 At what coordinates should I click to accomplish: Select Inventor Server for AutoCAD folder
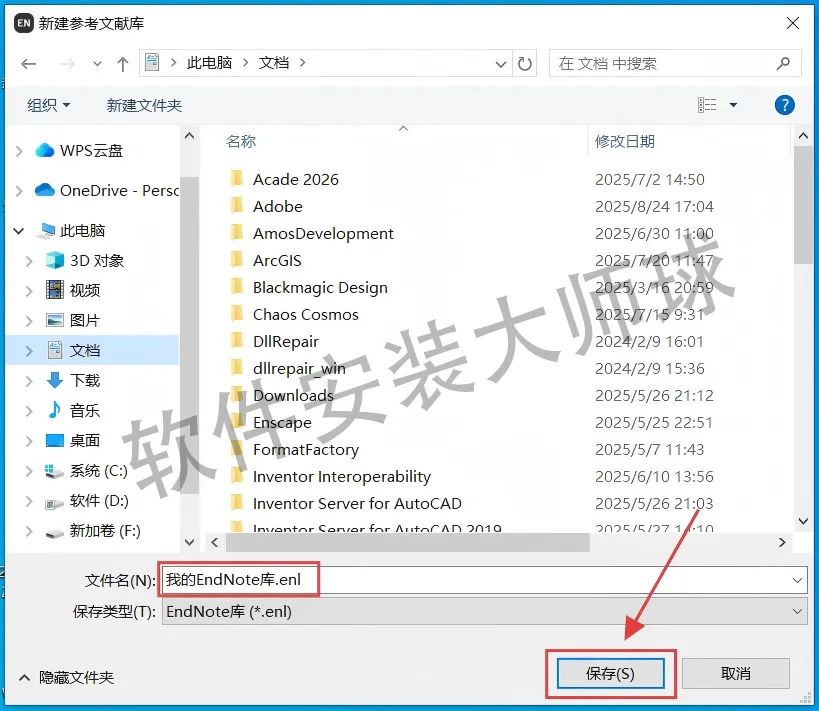pos(346,504)
